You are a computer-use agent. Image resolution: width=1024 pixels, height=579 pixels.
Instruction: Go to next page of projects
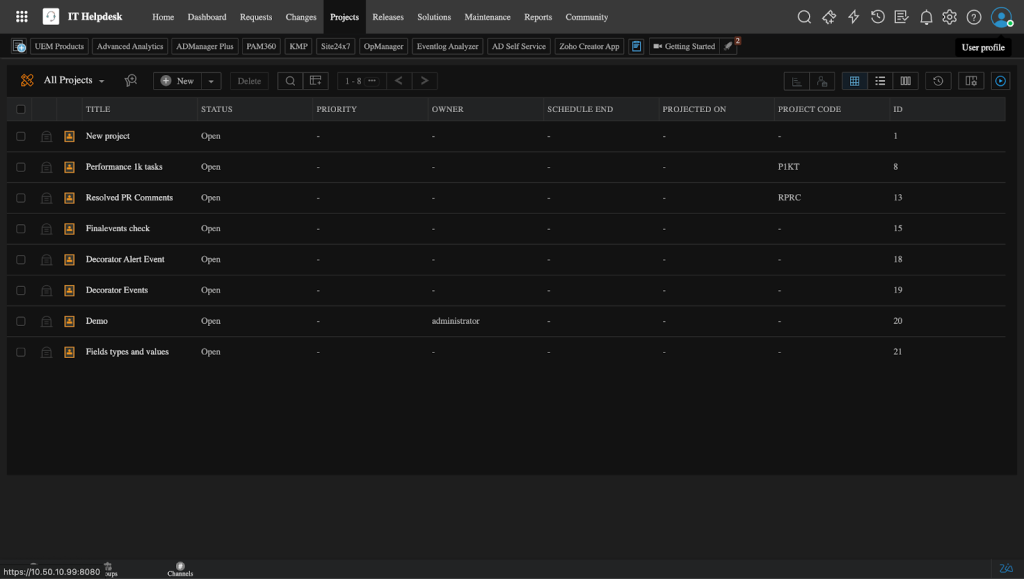[x=424, y=81]
